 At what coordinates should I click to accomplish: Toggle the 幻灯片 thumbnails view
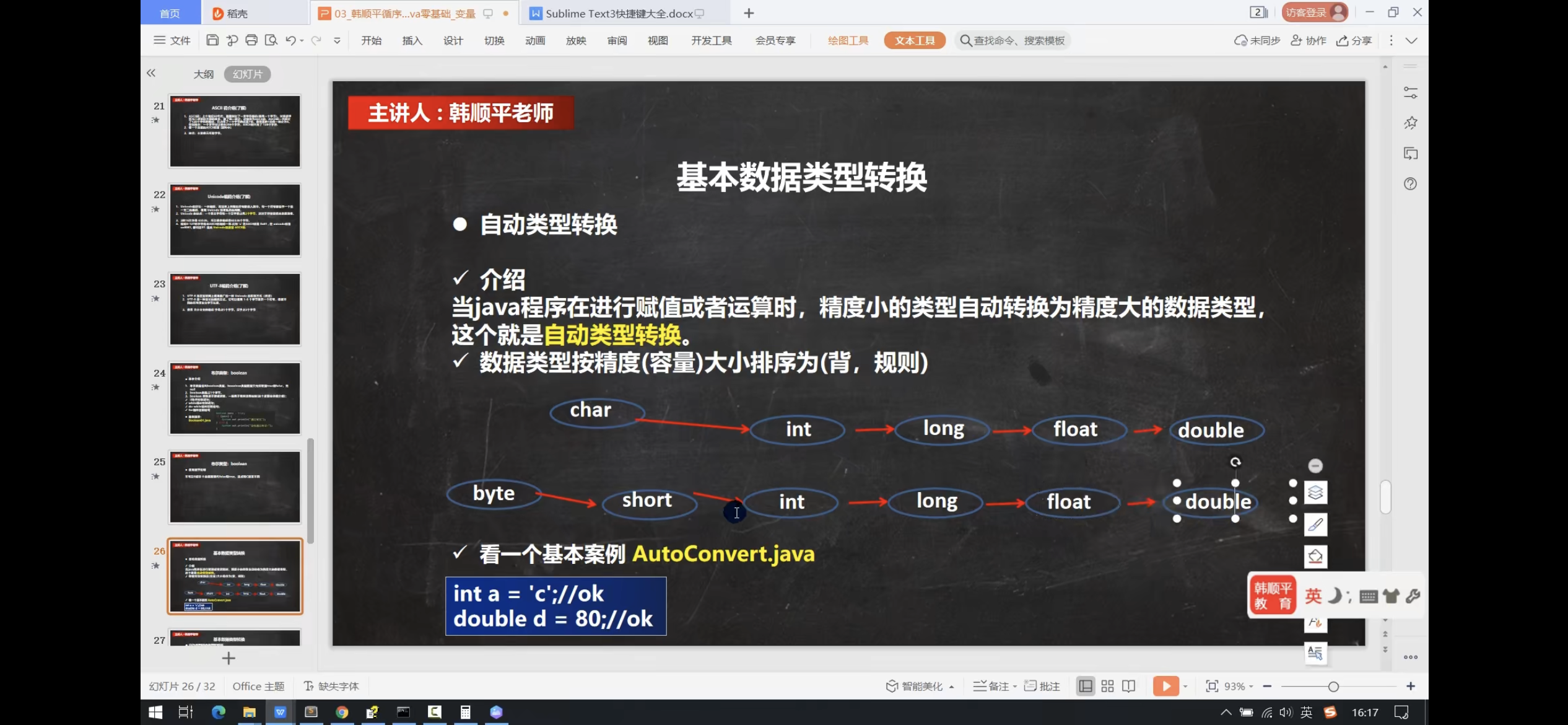(247, 74)
